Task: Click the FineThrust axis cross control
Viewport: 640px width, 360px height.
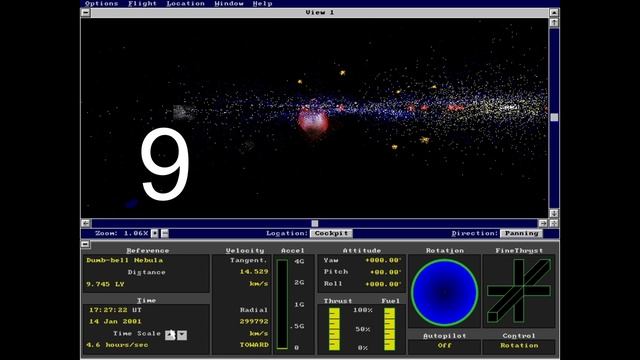Action: click(519, 291)
